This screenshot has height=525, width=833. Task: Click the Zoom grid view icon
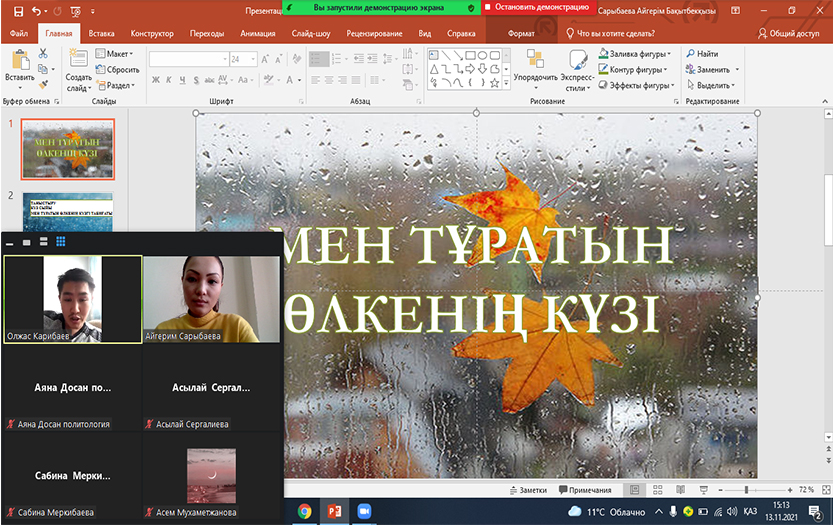pyautogui.click(x=60, y=241)
